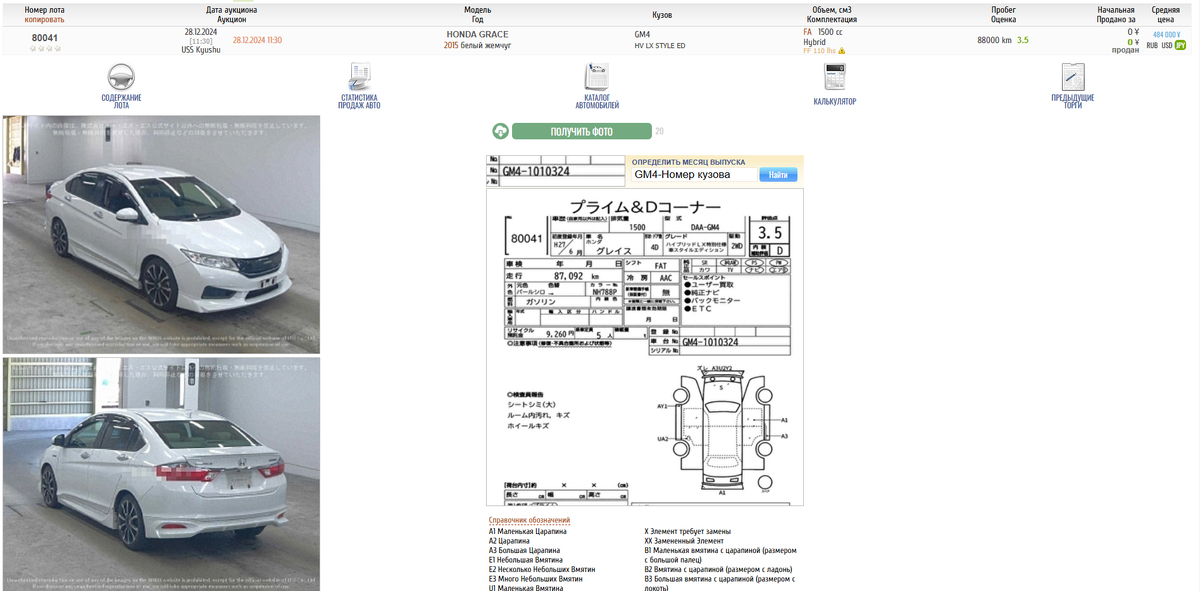The image size is (1200, 591).
Task: Click the photo count 20 next to Получить фото
Action: [x=659, y=131]
